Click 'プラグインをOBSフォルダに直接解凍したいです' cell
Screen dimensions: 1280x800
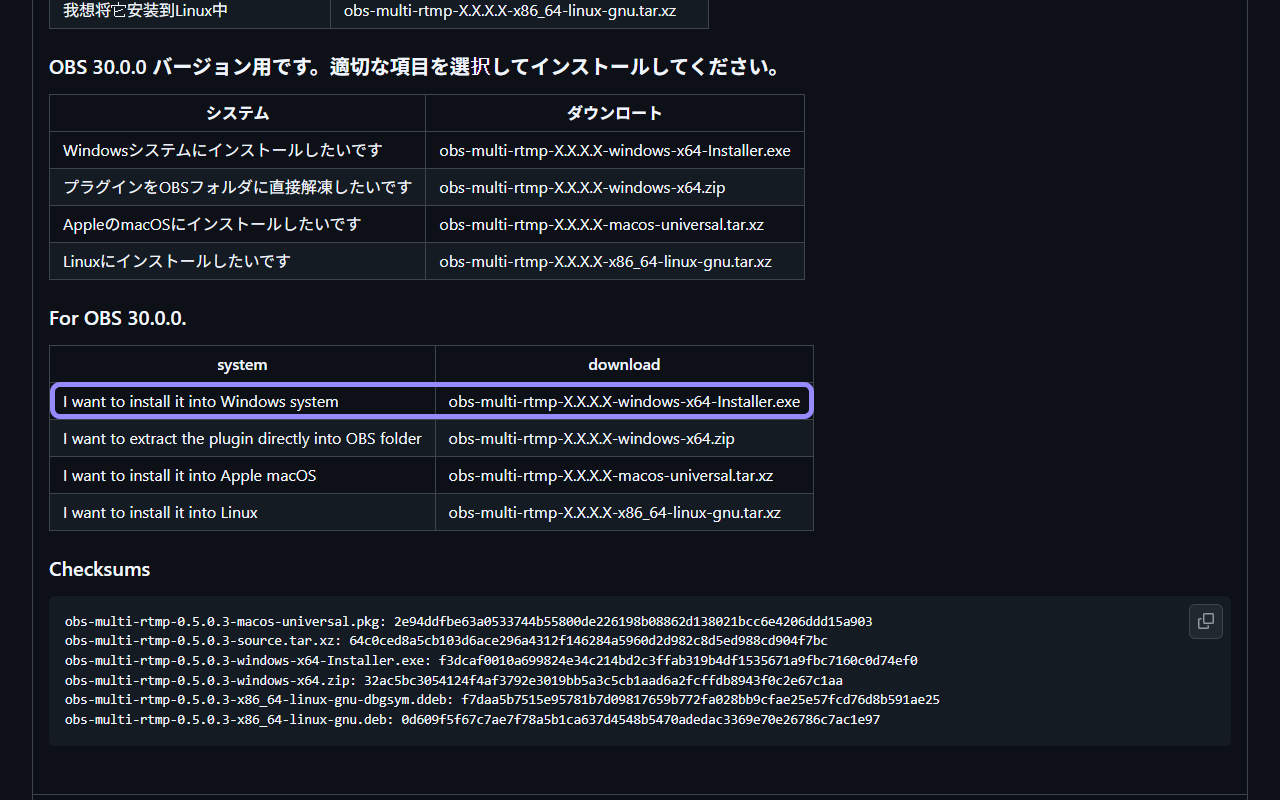click(238, 188)
